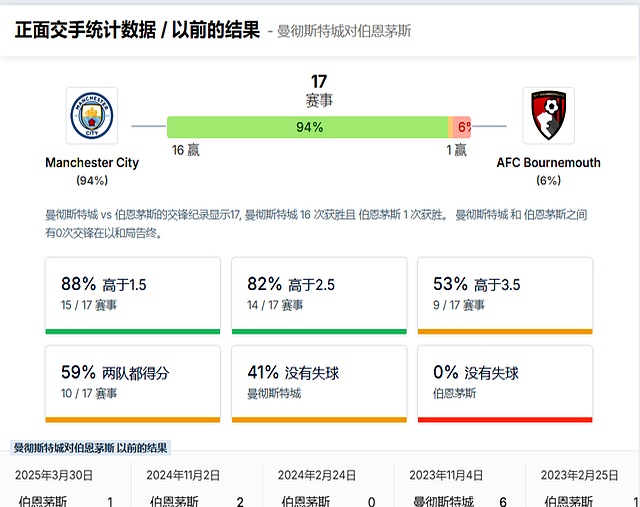Viewport: 640px width, 507px height.
Task: Select the 88% 高于1.5 stat card
Action: click(133, 296)
